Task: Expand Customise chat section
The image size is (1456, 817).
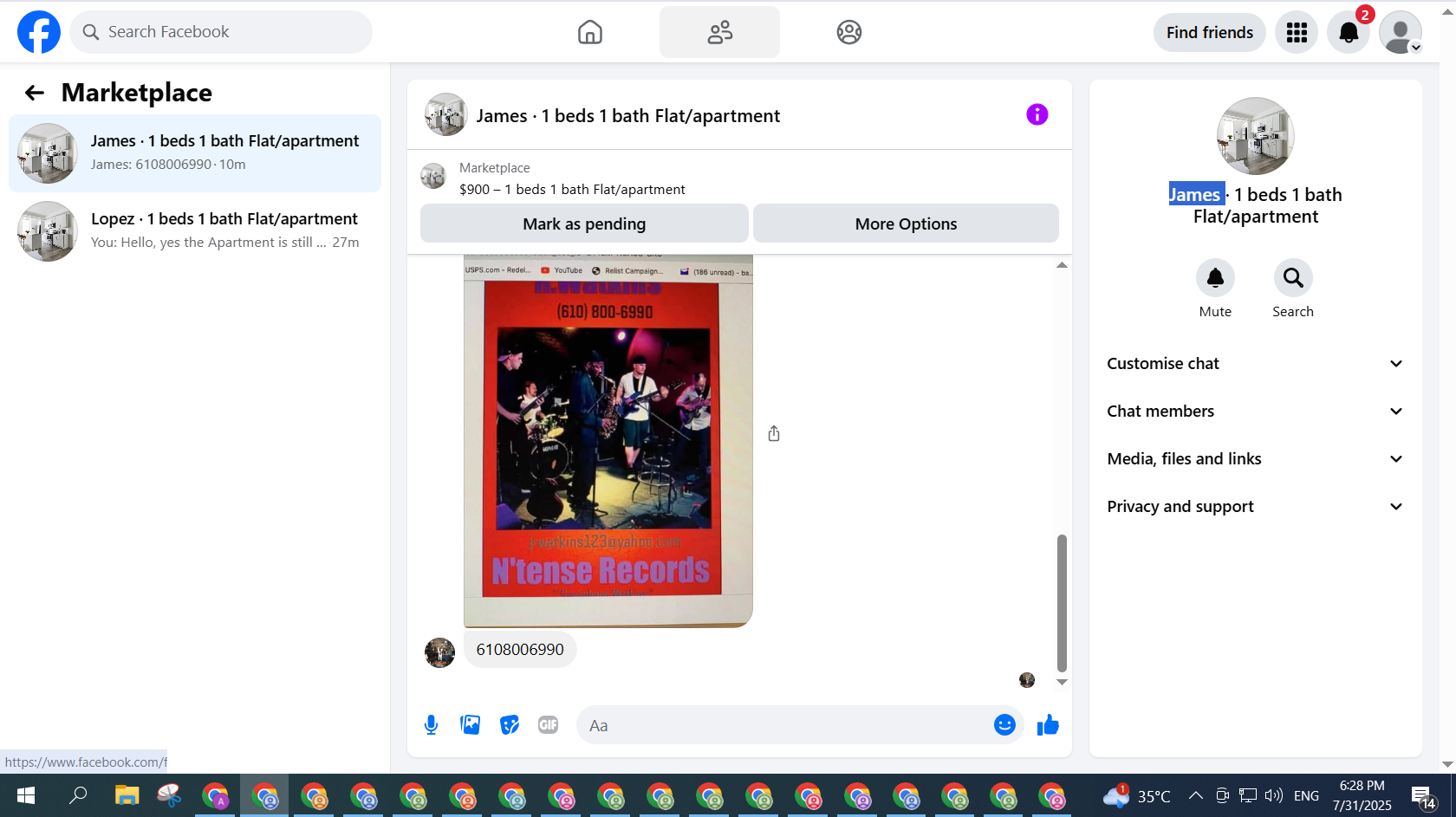Action: click(x=1255, y=364)
